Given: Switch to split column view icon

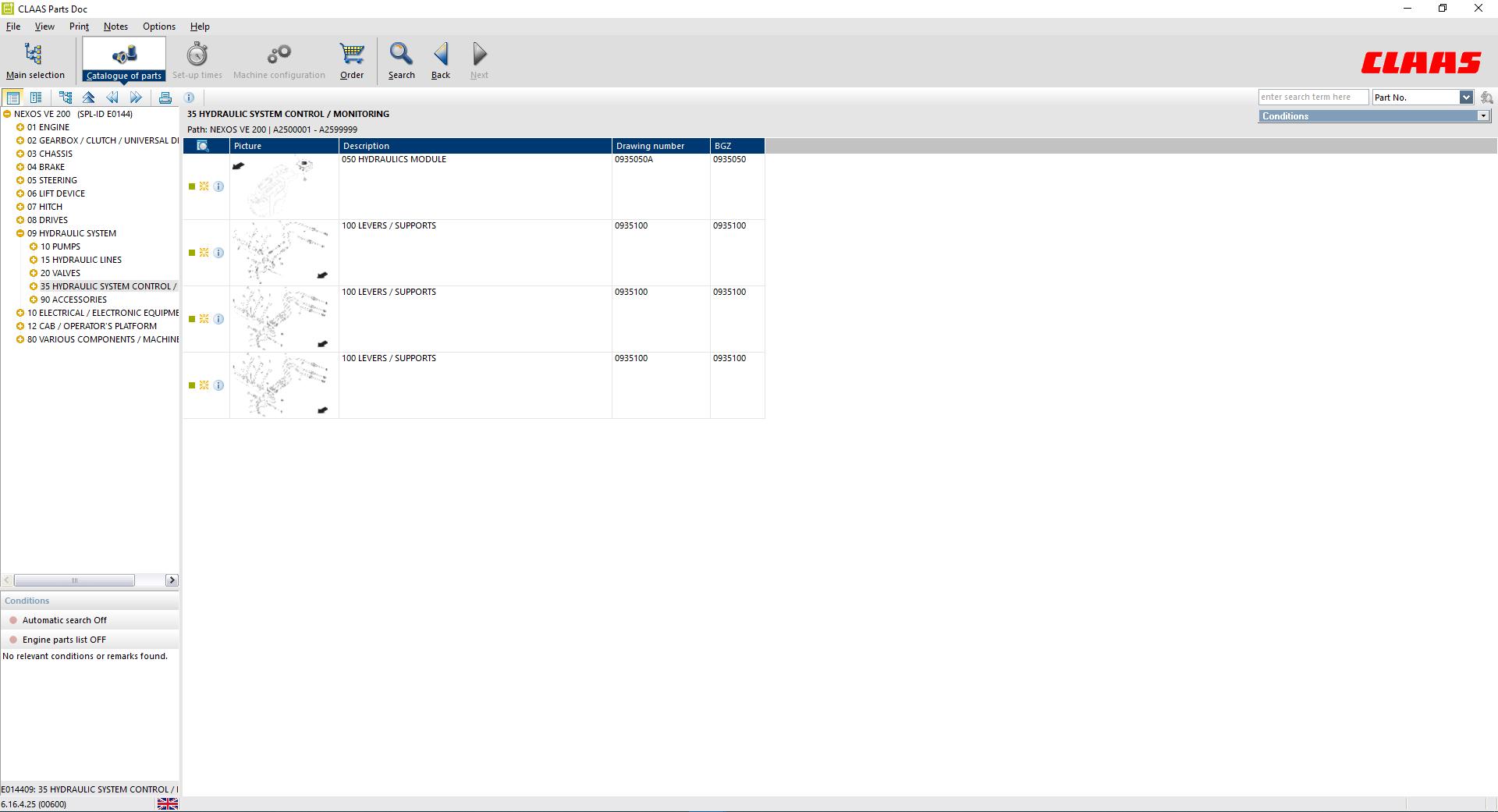Looking at the screenshot, I should tap(36, 98).
